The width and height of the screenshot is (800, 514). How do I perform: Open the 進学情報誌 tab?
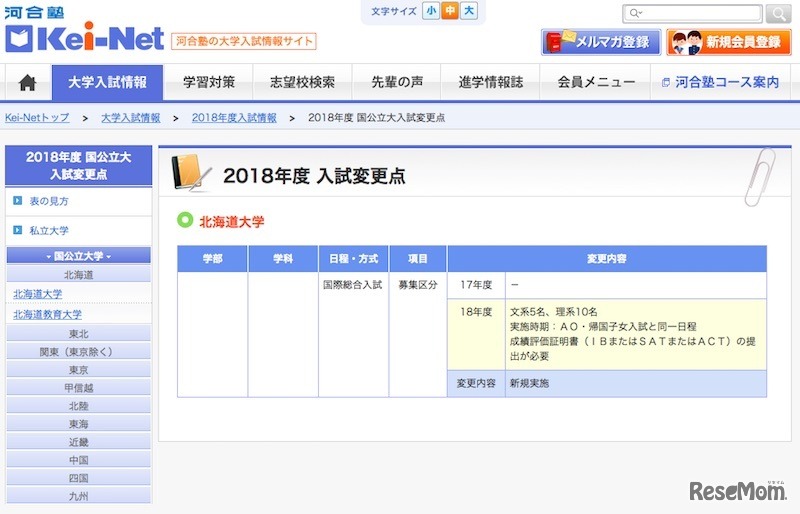490,82
